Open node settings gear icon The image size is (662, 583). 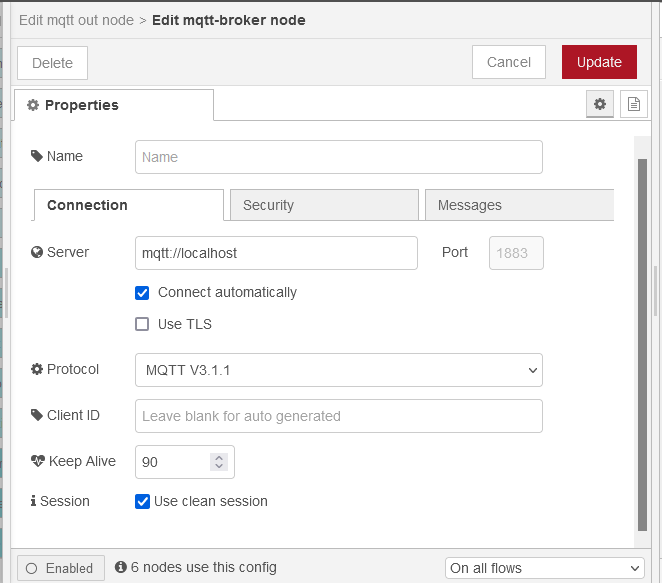pos(600,104)
